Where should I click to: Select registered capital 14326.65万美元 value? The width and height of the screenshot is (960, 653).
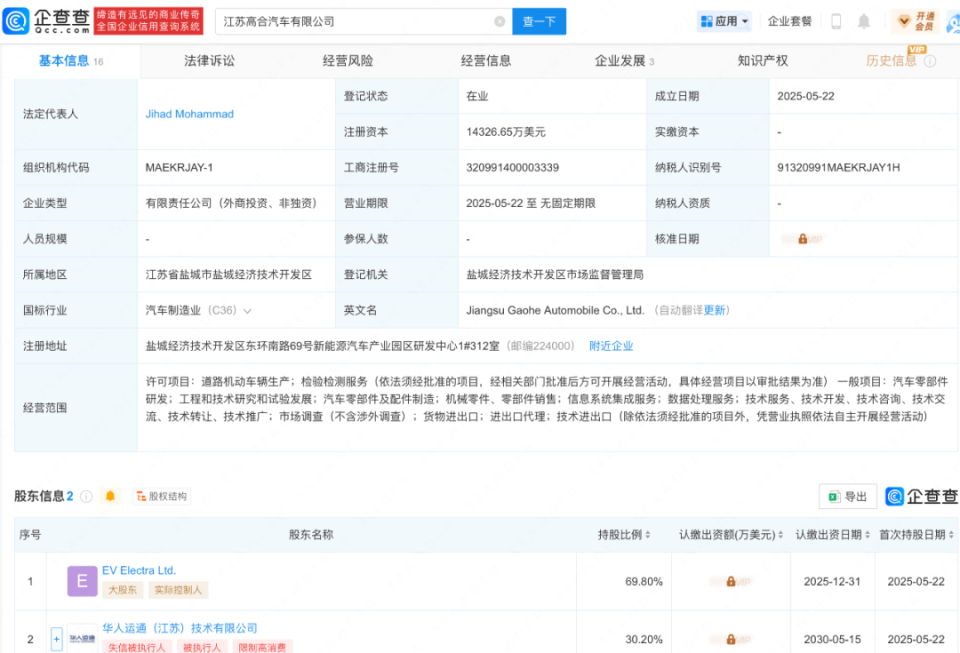[506, 132]
